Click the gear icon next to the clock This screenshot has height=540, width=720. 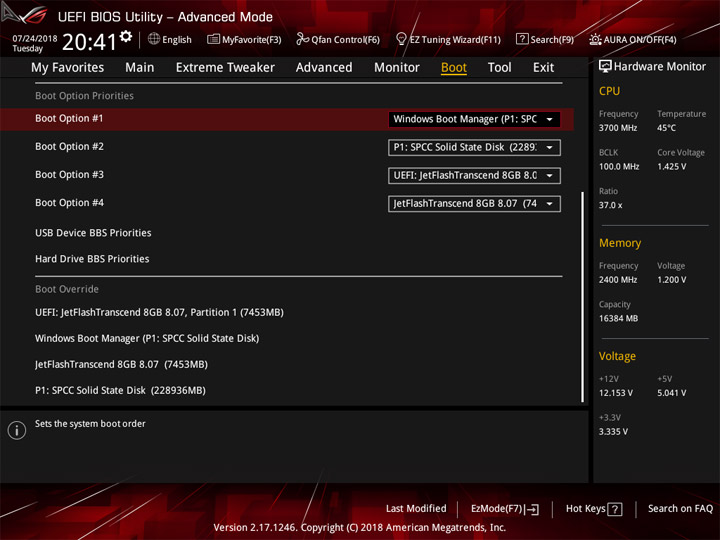tap(126, 36)
